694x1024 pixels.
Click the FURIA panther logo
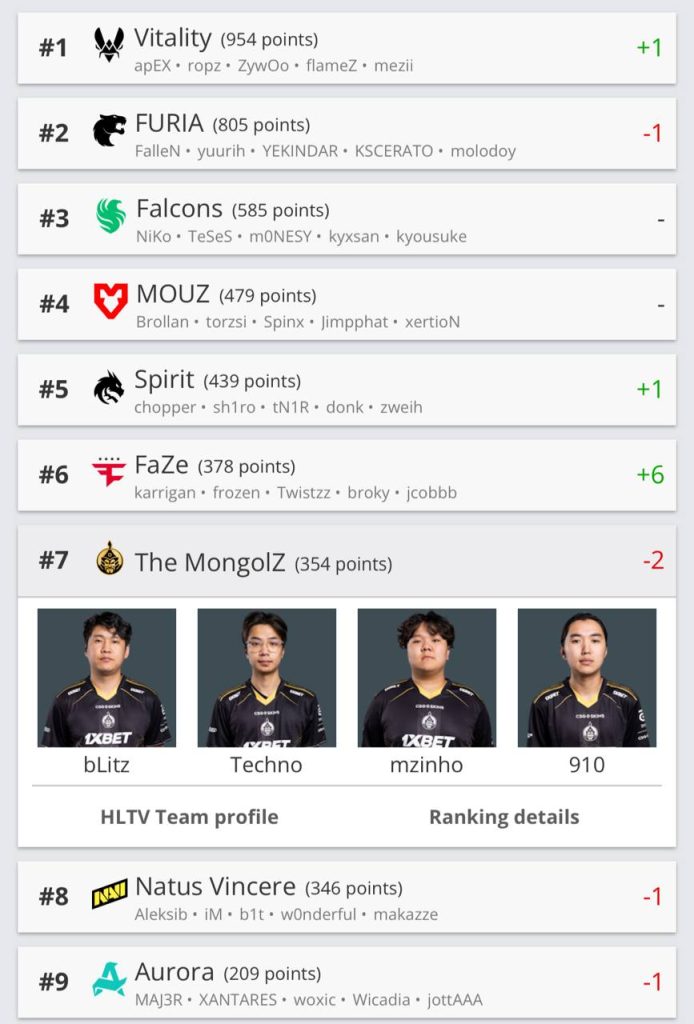(109, 131)
